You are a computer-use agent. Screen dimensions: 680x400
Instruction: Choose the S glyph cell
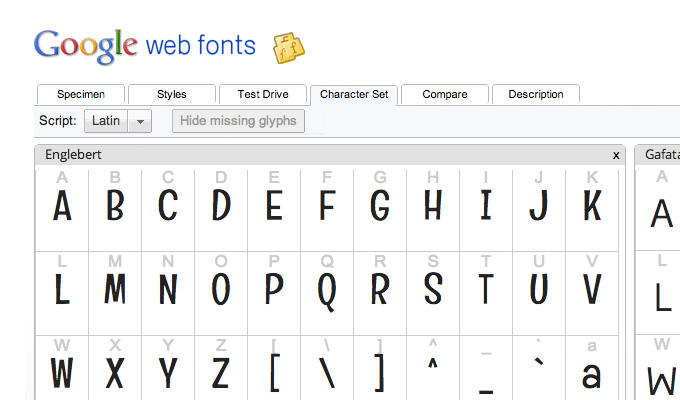tap(433, 294)
